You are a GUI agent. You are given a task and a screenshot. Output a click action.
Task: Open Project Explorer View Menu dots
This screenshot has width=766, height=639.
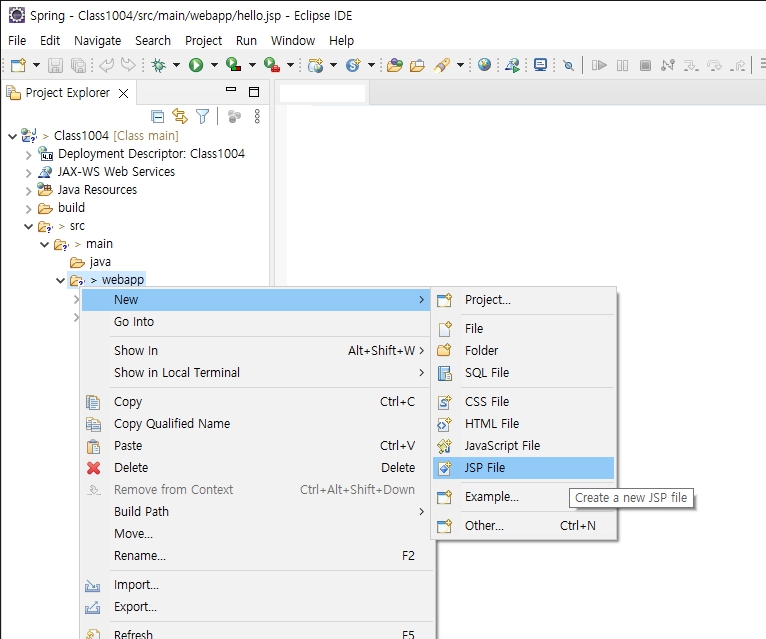(x=257, y=116)
